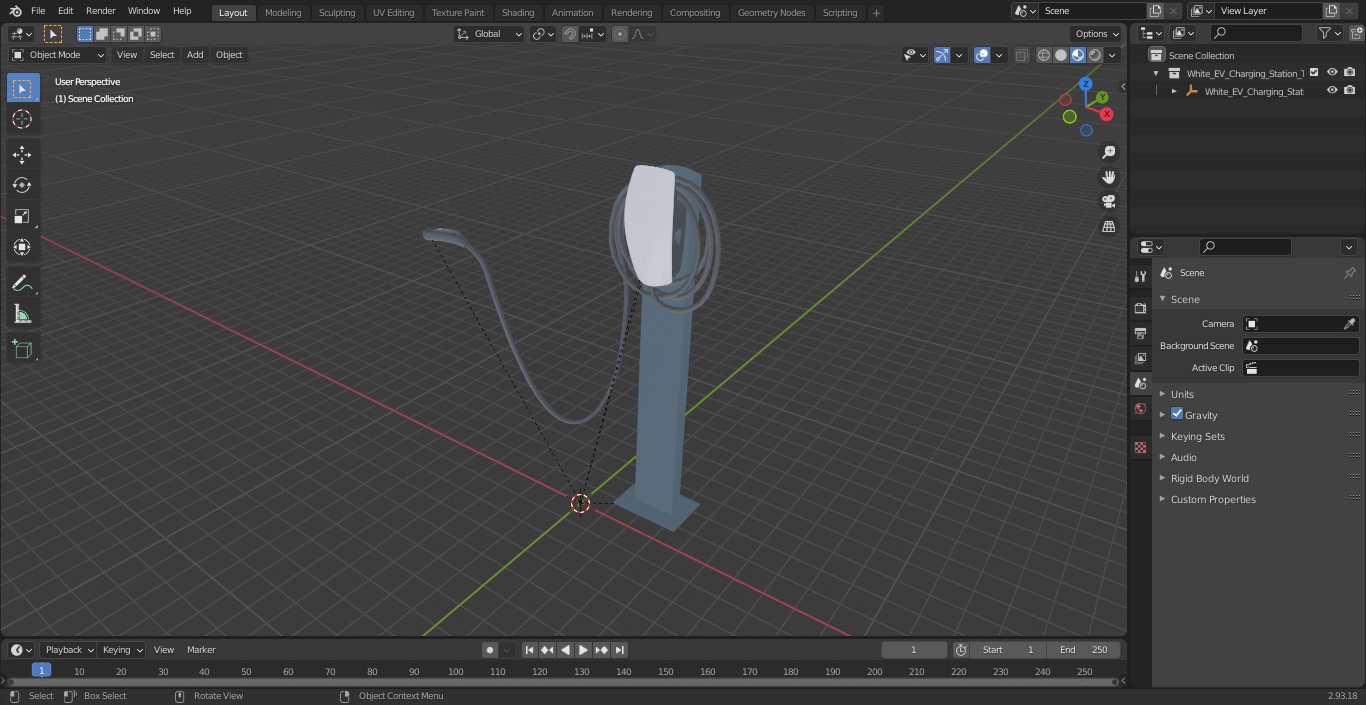The height and width of the screenshot is (705, 1366).
Task: Open the Render menu
Action: (100, 11)
